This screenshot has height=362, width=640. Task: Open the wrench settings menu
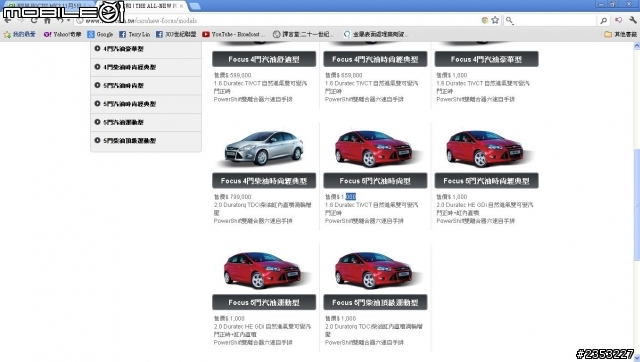click(633, 20)
